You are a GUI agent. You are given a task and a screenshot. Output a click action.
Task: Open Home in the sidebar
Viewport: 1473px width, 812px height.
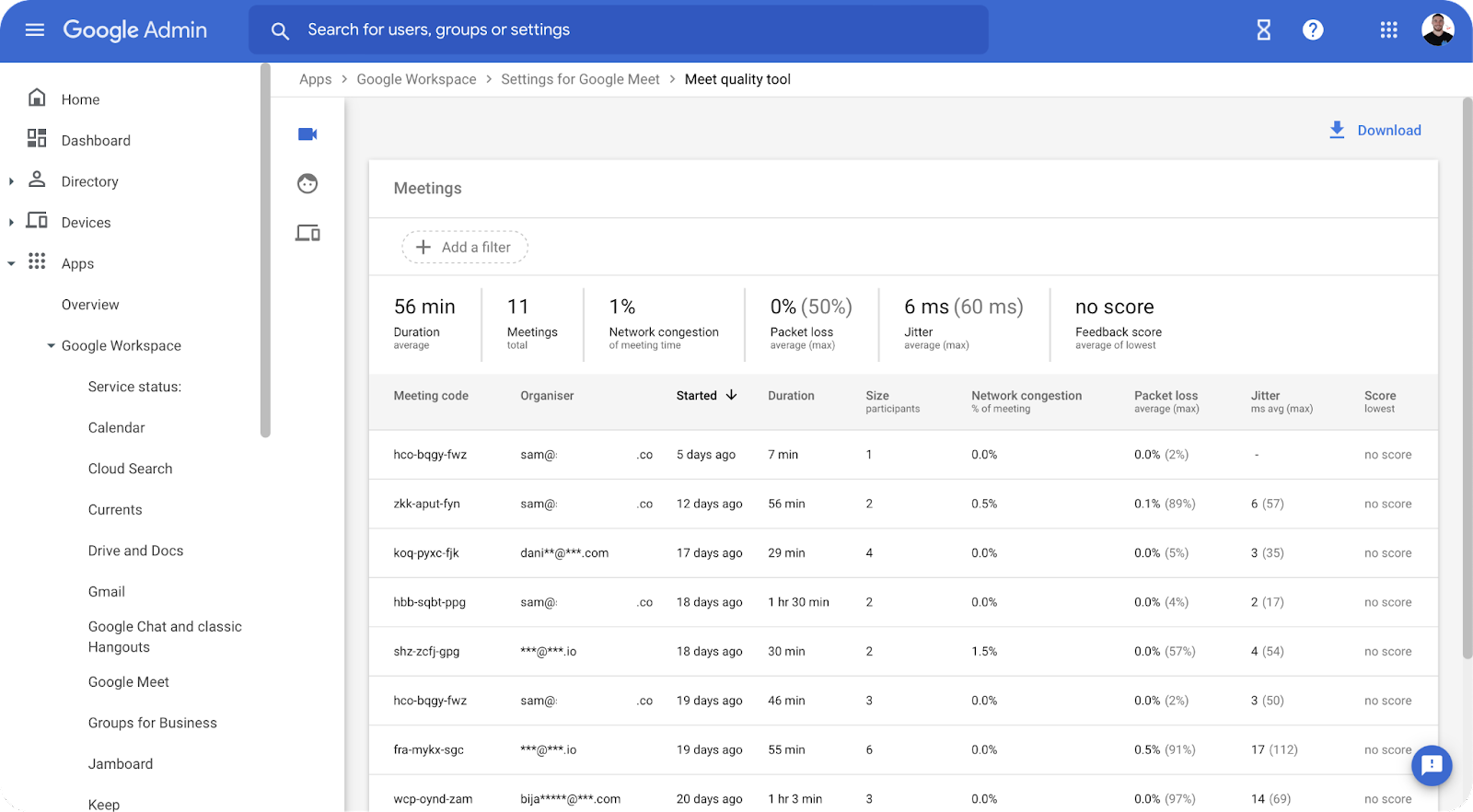point(80,99)
